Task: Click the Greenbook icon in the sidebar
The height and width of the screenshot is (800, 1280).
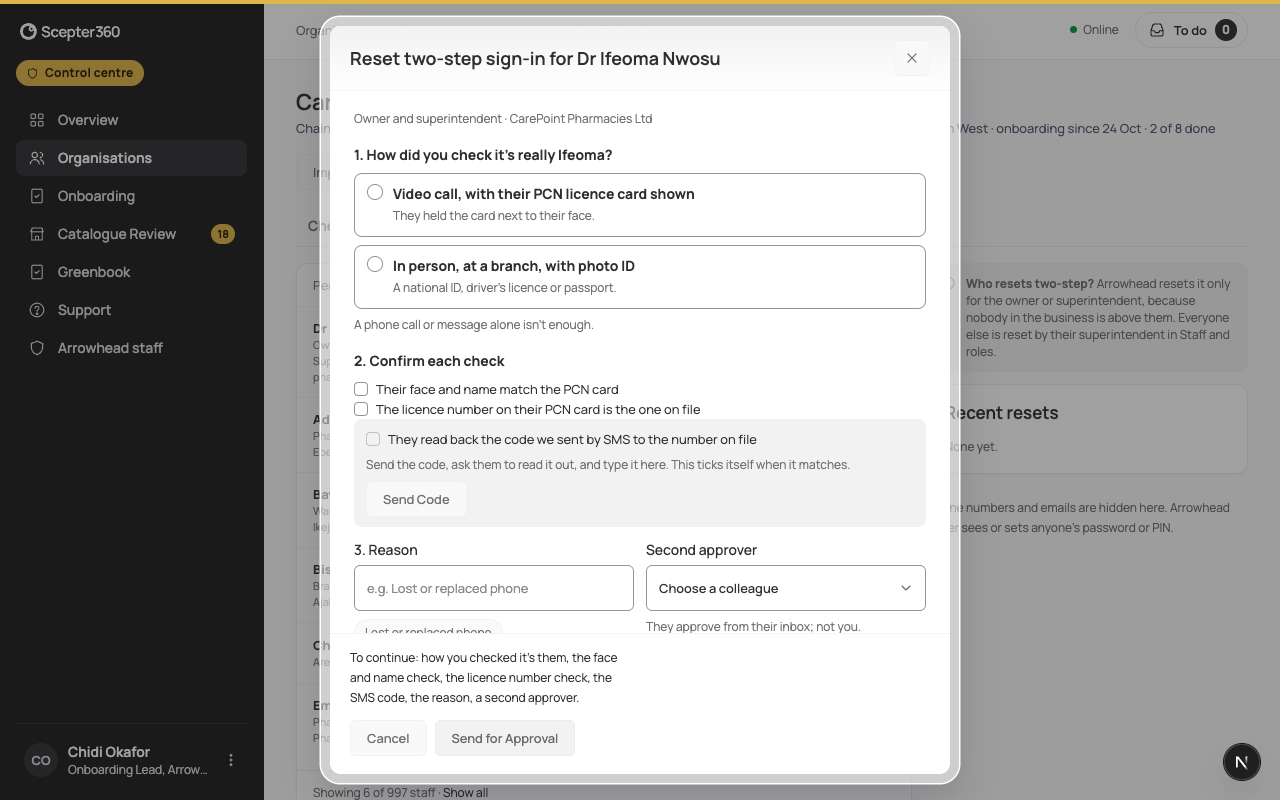Action: tap(37, 272)
